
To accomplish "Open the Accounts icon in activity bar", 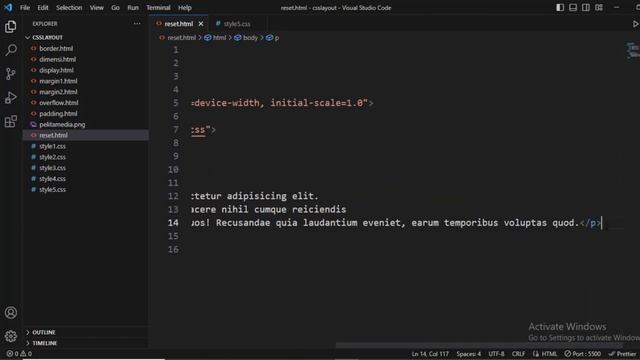I will point(11,313).
